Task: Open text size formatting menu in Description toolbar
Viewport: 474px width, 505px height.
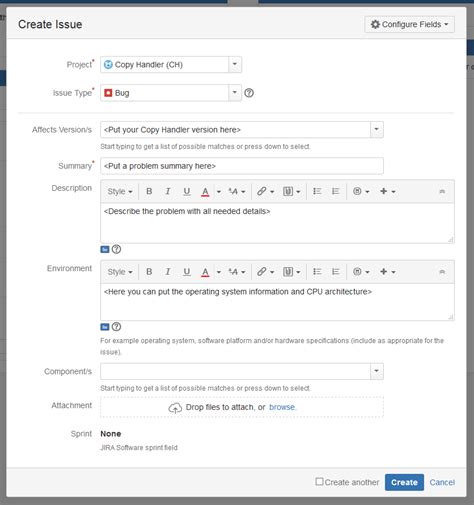Action: pos(237,191)
